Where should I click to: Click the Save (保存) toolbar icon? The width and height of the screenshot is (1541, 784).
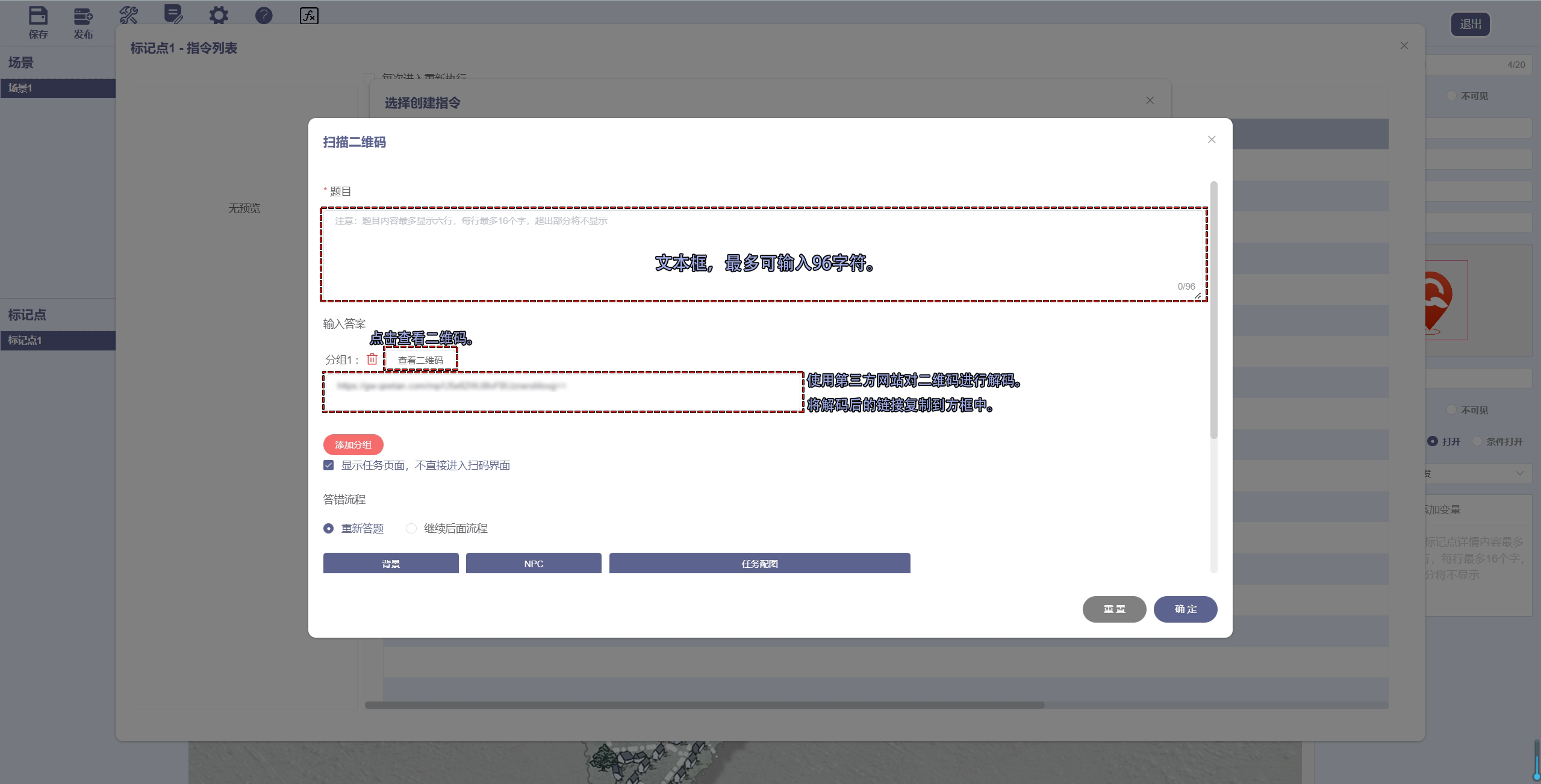(38, 16)
